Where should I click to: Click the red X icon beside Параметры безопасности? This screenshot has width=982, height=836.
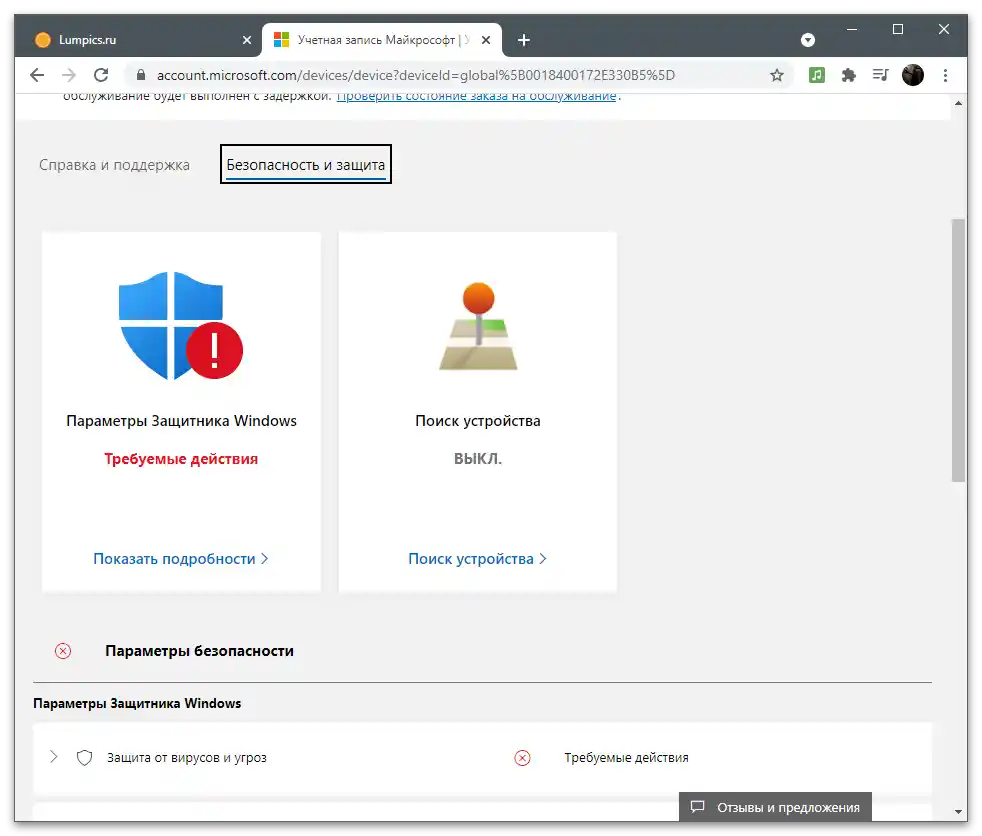coord(63,651)
